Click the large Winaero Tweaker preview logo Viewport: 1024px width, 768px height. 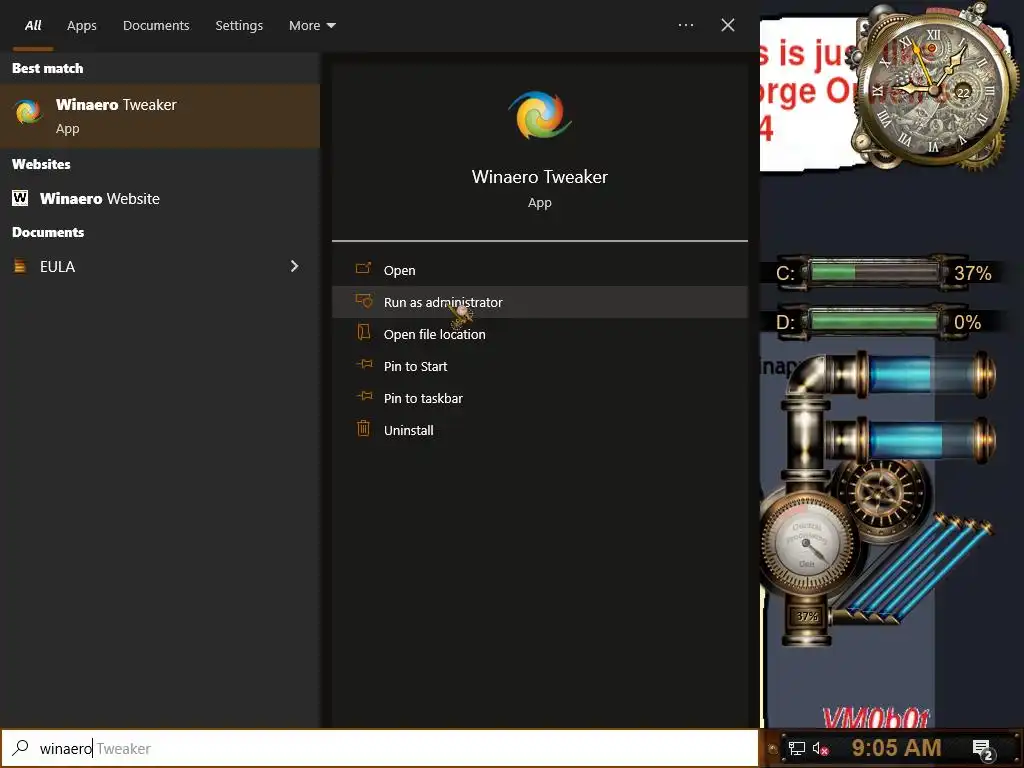(x=539, y=116)
